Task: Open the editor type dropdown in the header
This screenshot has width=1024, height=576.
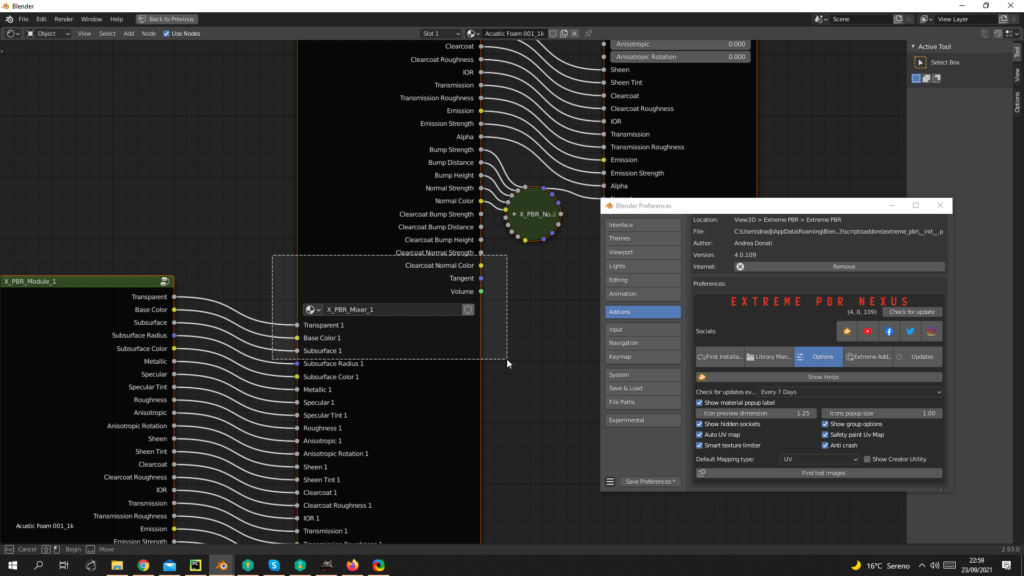Action: tap(12, 33)
